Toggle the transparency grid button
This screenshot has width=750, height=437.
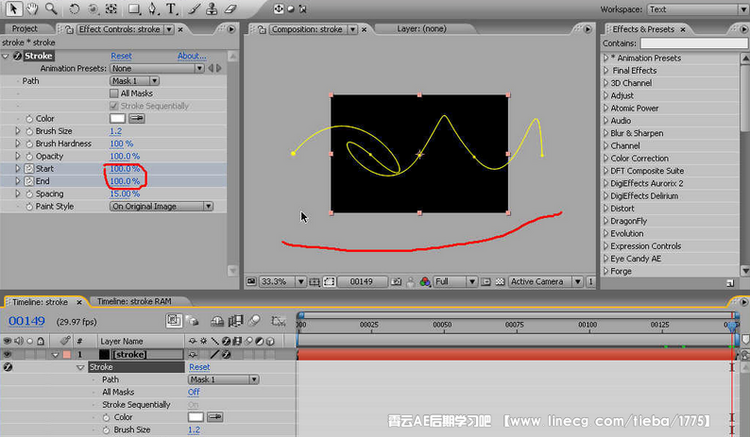tap(500, 282)
